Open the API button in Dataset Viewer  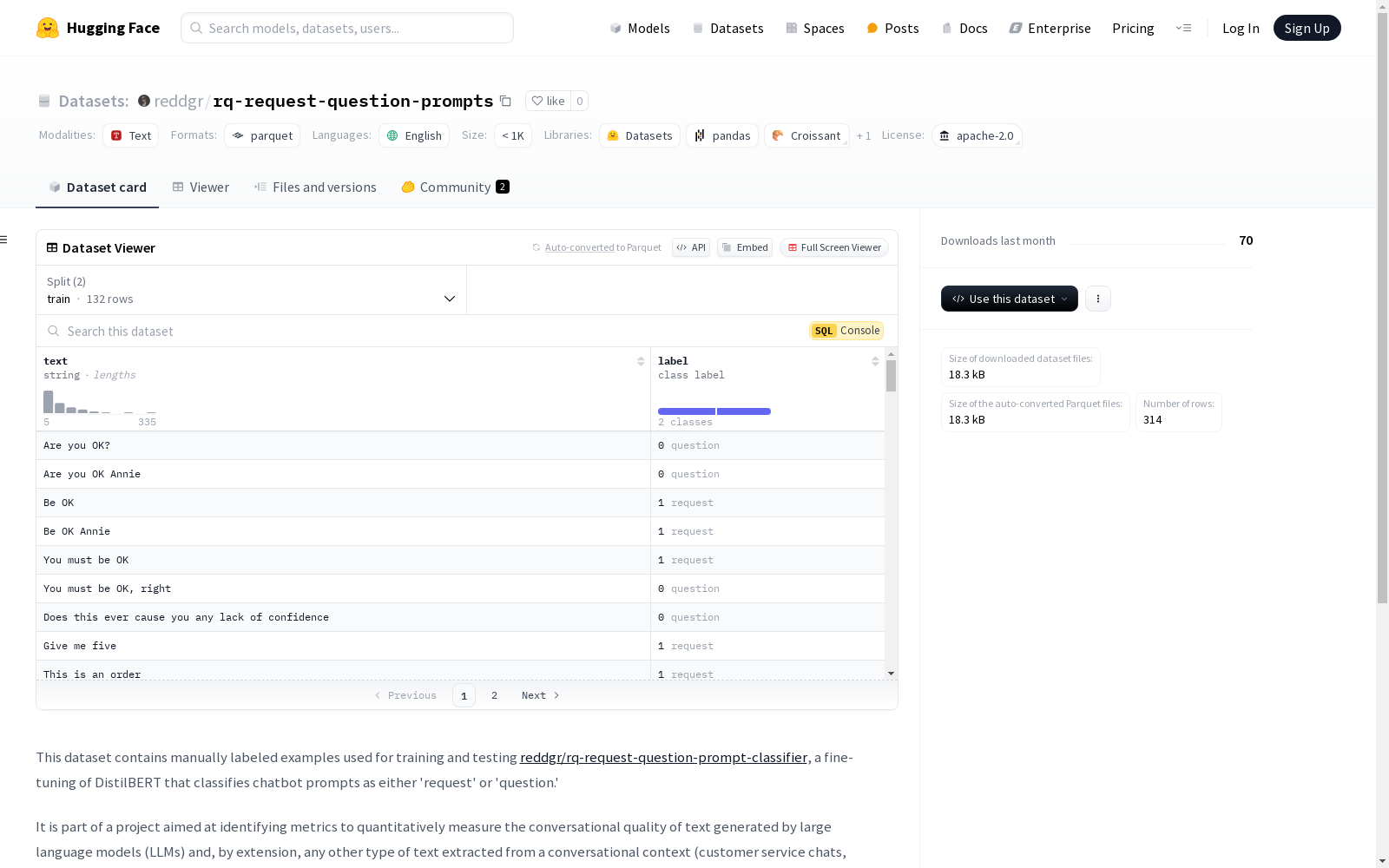pyautogui.click(x=691, y=247)
